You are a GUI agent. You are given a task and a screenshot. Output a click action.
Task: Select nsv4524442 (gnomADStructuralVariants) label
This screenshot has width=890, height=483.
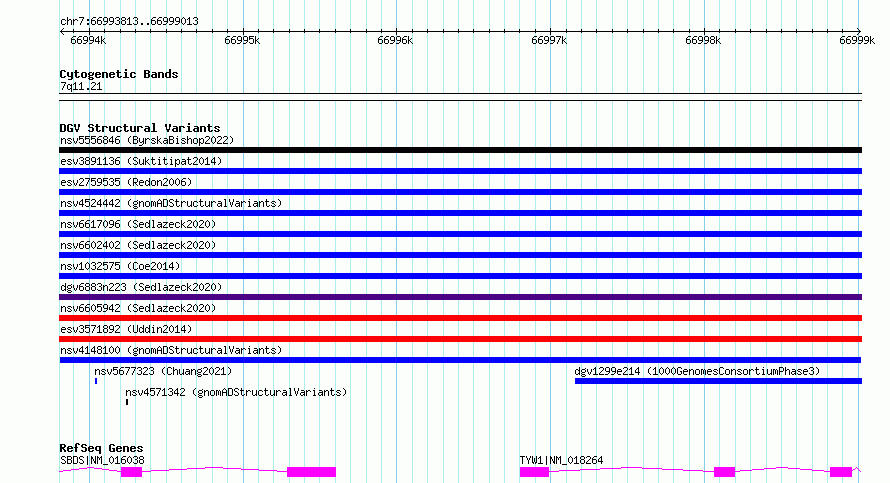[171, 203]
